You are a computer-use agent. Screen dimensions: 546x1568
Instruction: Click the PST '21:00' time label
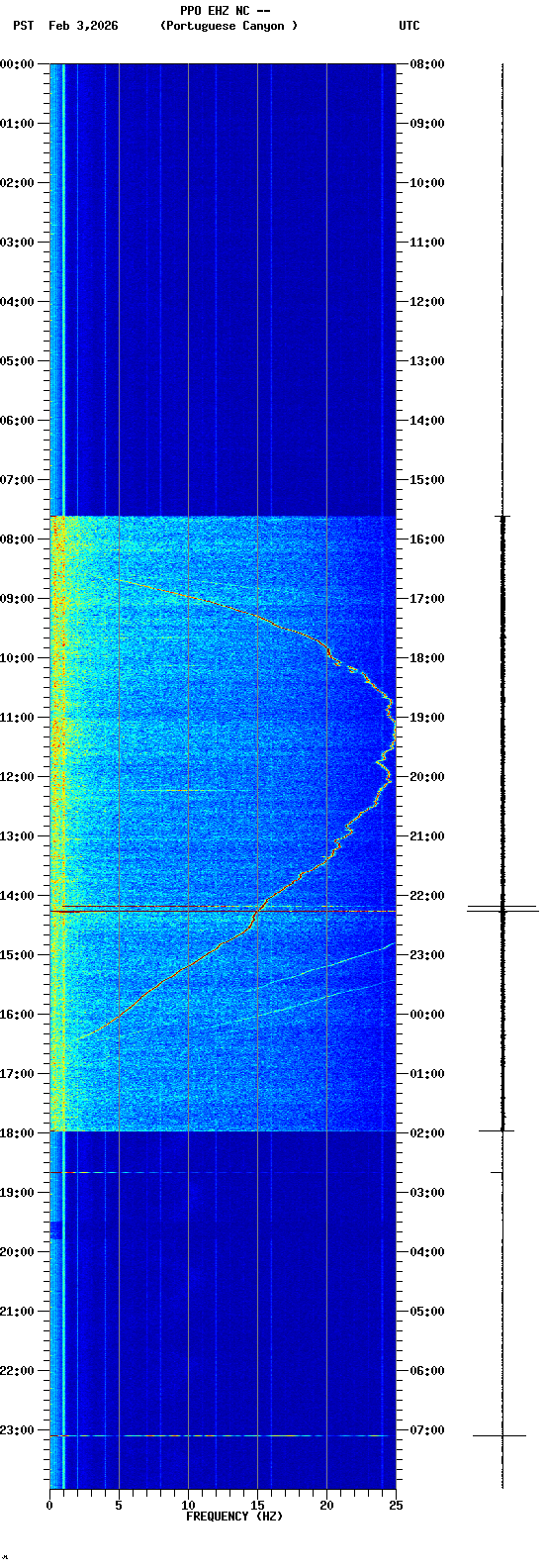(x=17, y=1312)
